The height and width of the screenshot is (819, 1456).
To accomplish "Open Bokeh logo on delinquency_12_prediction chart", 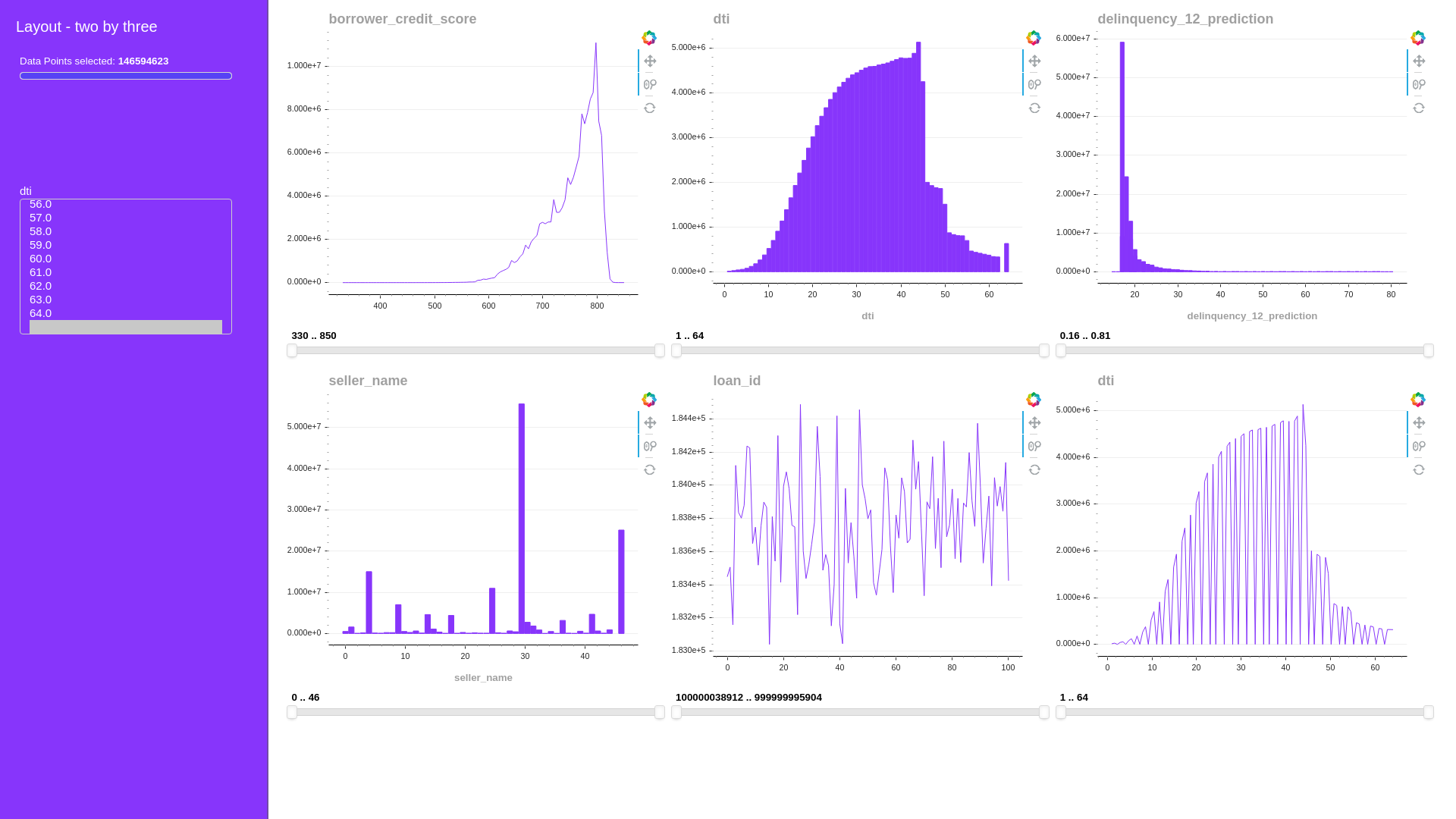I will tap(1418, 38).
